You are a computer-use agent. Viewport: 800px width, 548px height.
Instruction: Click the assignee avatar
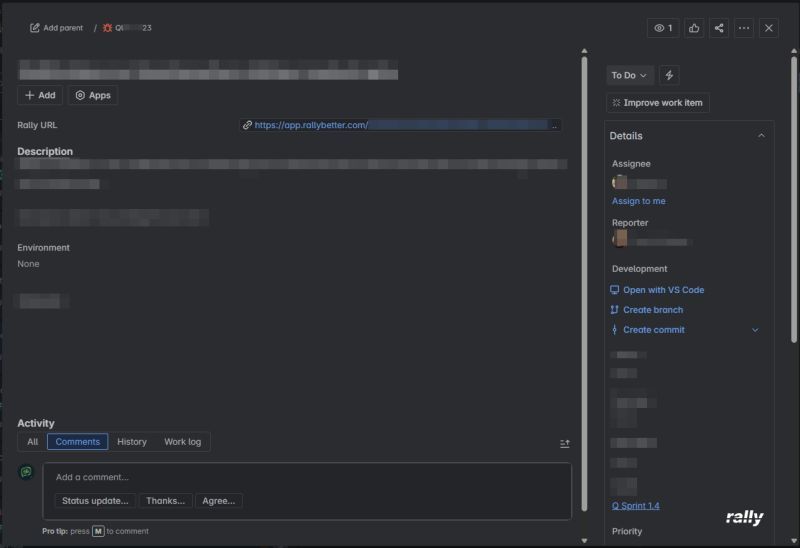click(620, 183)
